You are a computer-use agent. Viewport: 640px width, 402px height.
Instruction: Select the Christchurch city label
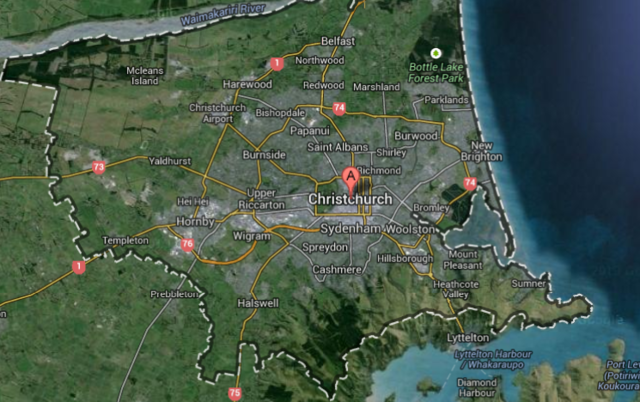tap(350, 199)
